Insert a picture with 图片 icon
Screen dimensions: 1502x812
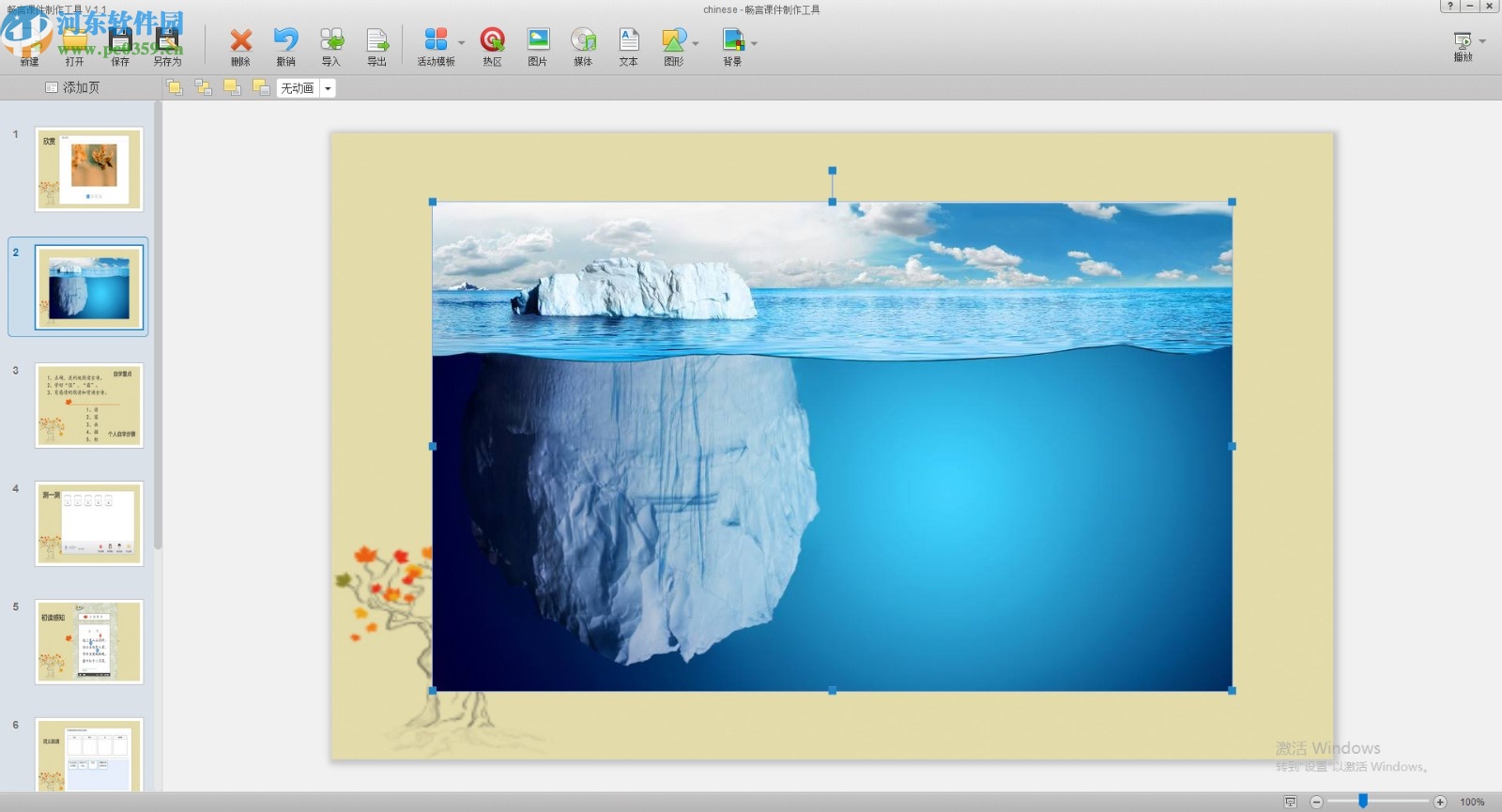537,45
